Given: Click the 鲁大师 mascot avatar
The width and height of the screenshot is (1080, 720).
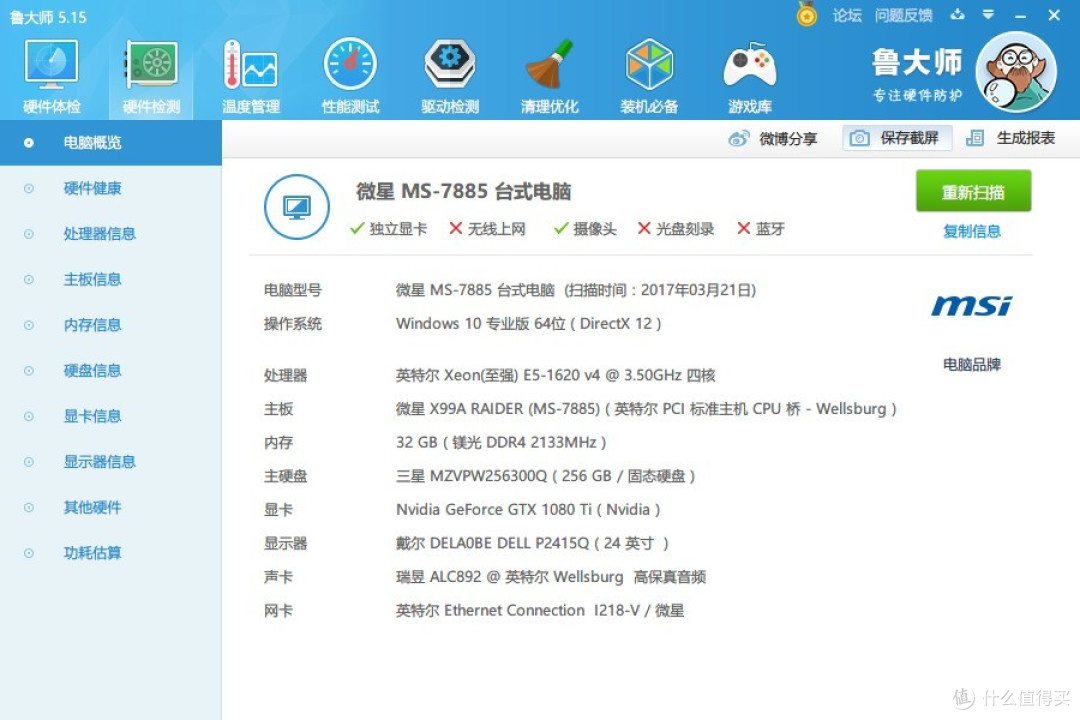Looking at the screenshot, I should point(1017,72).
